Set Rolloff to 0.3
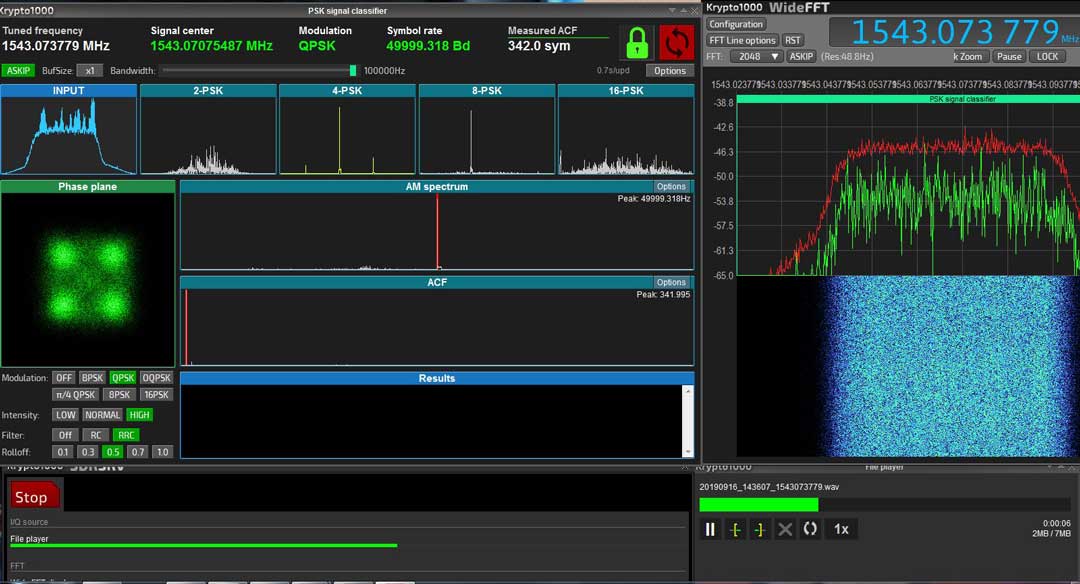 click(x=87, y=452)
